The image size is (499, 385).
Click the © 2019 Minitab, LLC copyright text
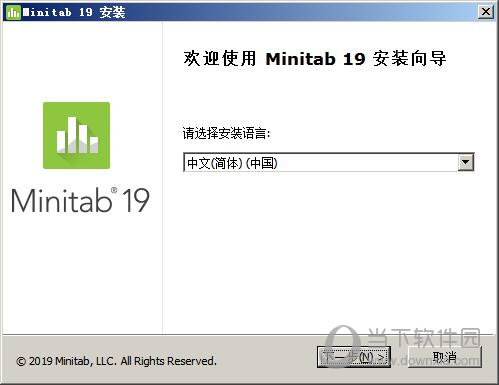coord(116,361)
